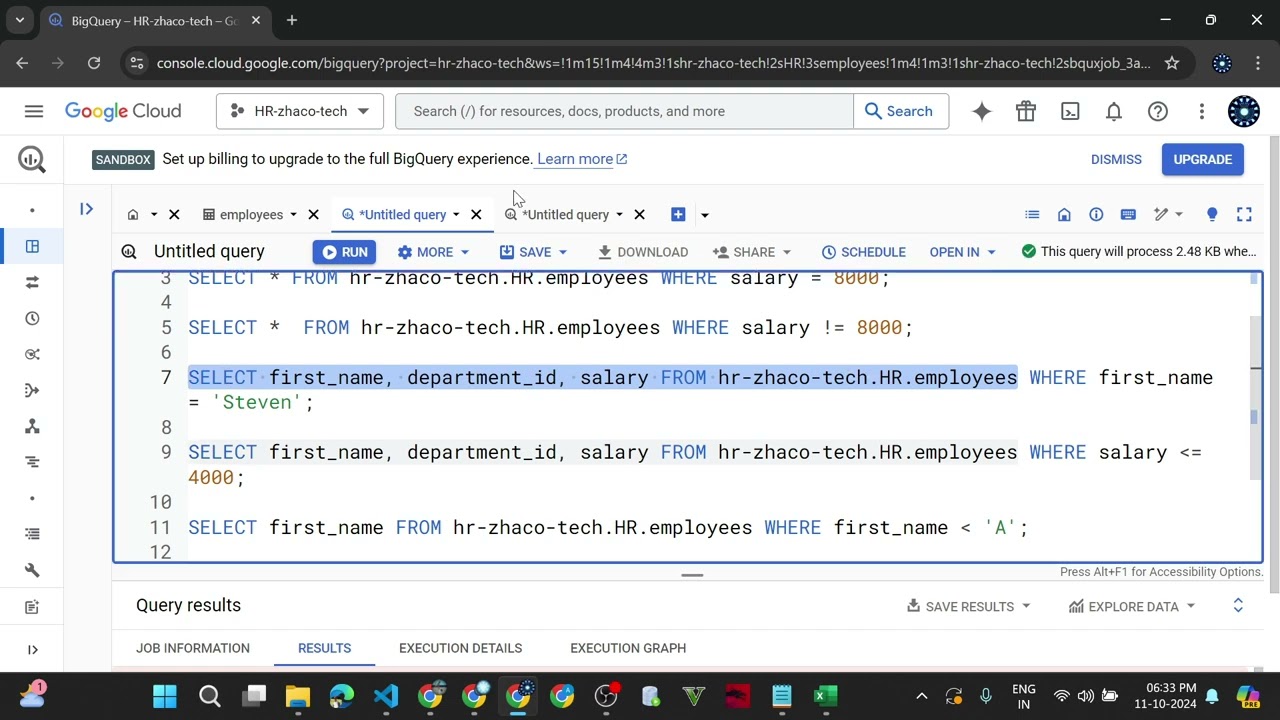
Task: Run the selected query
Action: [342, 252]
